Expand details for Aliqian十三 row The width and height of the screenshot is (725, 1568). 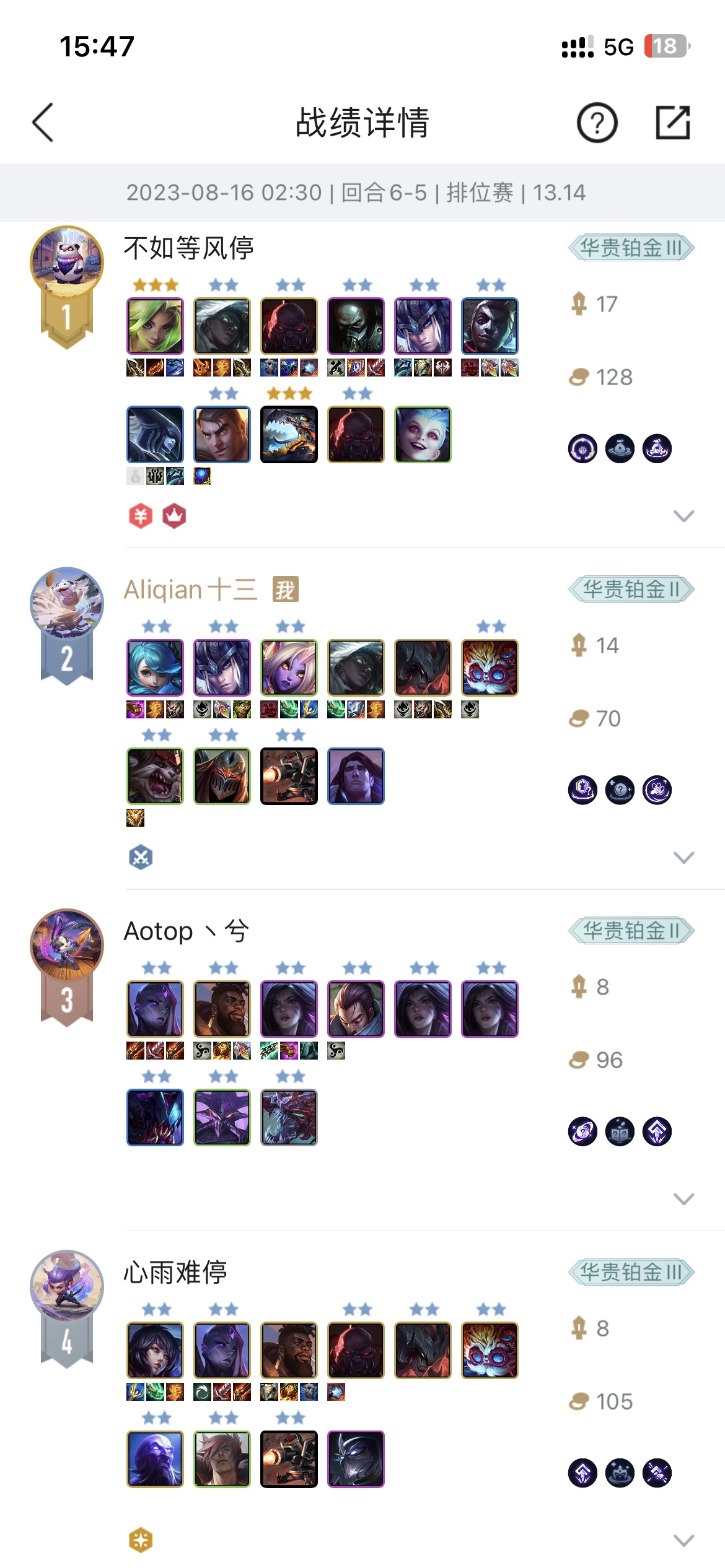(683, 857)
